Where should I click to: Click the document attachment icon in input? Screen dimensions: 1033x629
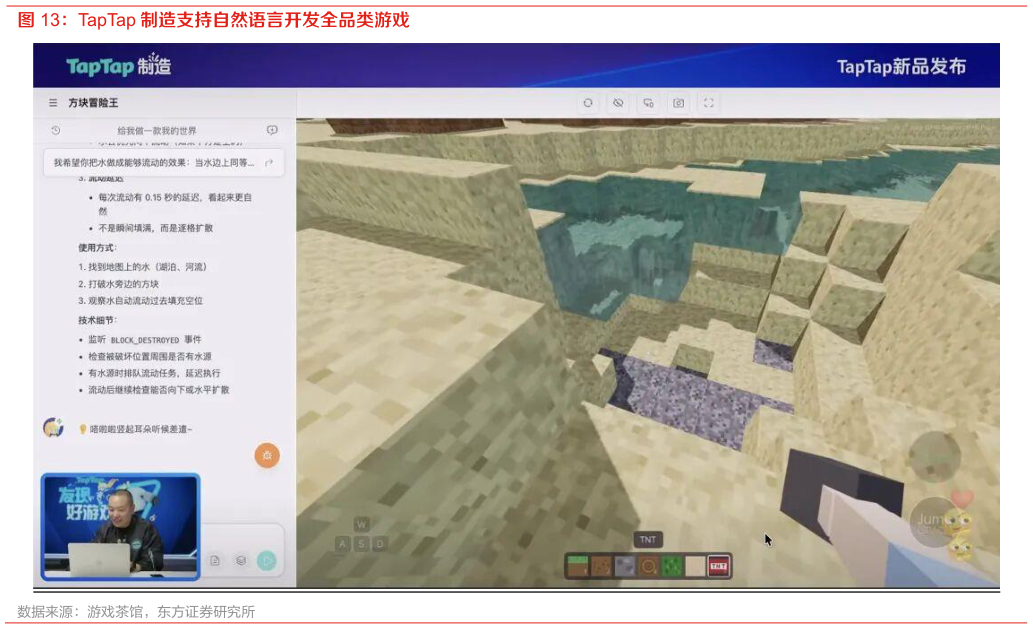[x=215, y=561]
